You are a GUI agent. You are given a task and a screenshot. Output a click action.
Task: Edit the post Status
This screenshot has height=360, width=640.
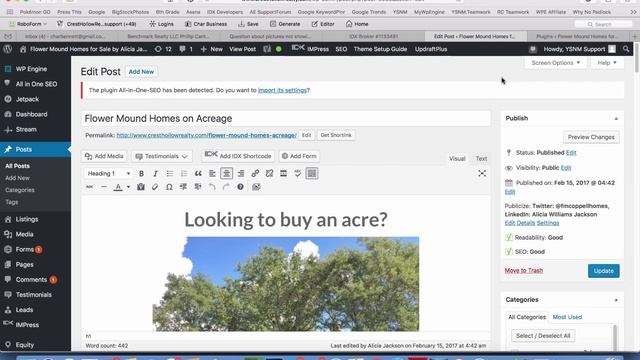[x=571, y=153]
